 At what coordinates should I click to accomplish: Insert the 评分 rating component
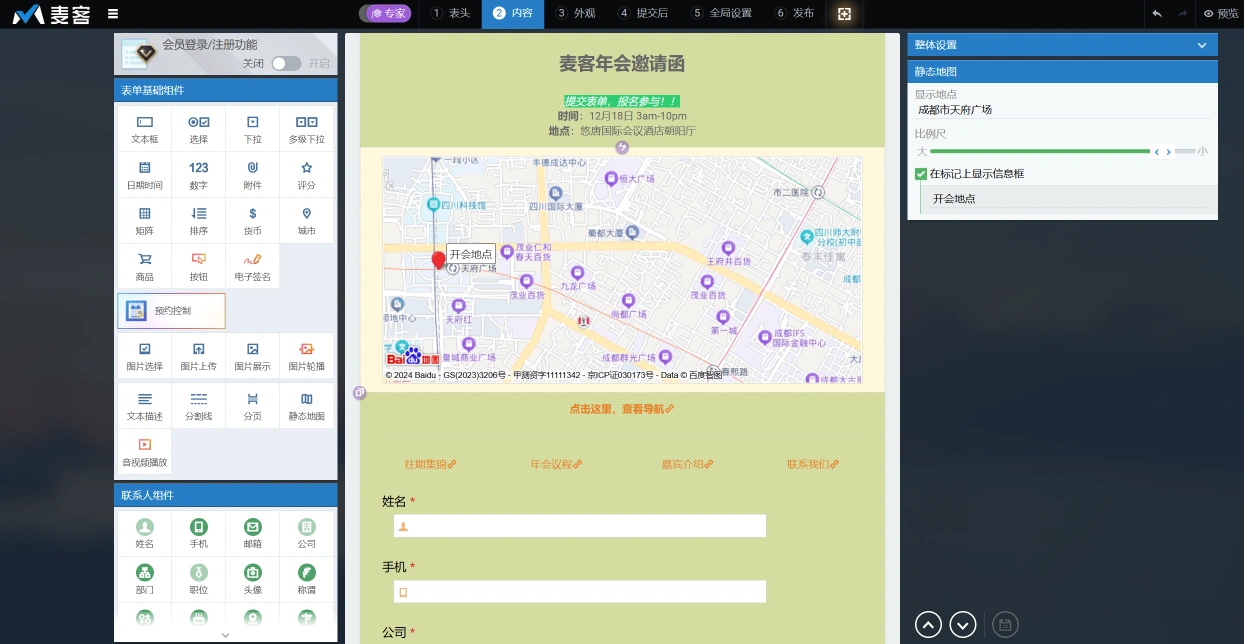click(x=306, y=175)
